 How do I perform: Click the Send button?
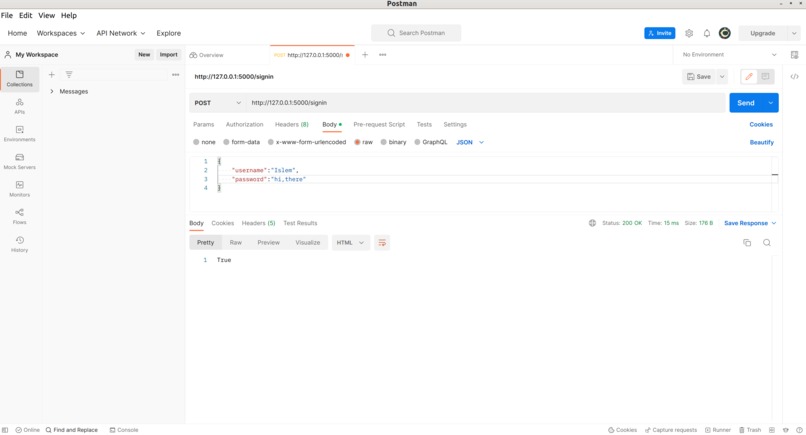[x=746, y=103]
